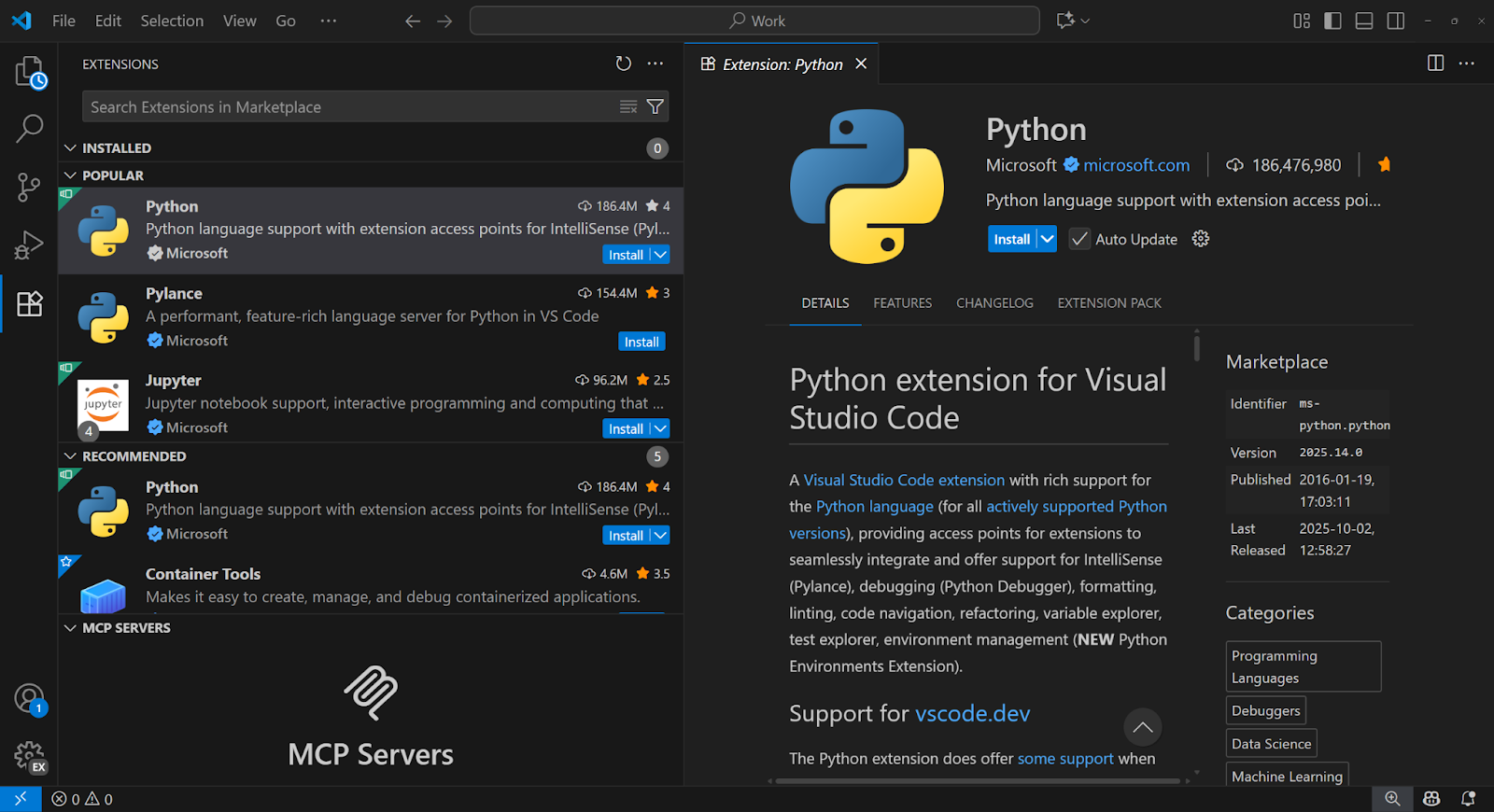Refresh the extensions list
The width and height of the screenshot is (1494, 812).
(624, 63)
